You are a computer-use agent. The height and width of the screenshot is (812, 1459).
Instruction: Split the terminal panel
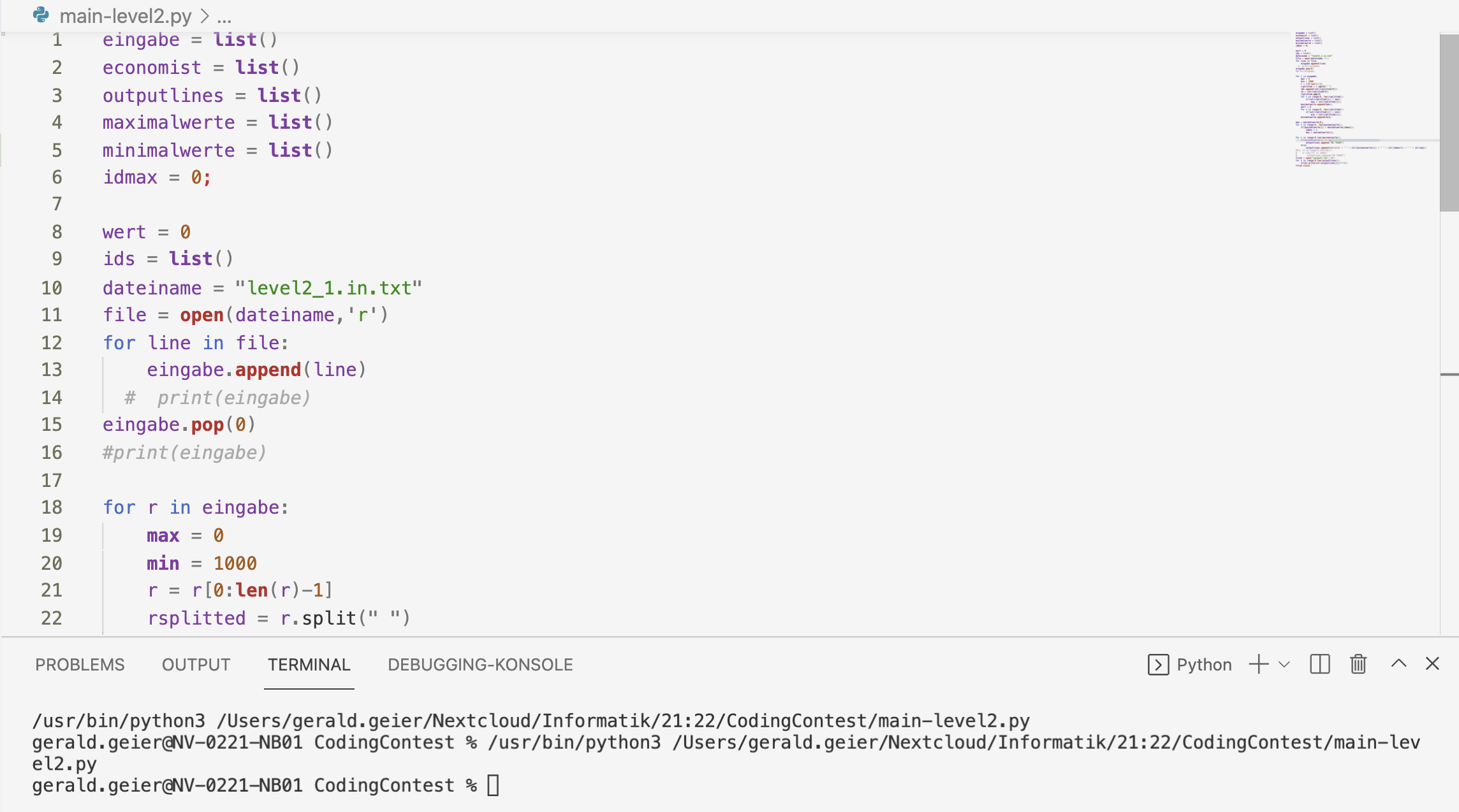click(x=1319, y=664)
